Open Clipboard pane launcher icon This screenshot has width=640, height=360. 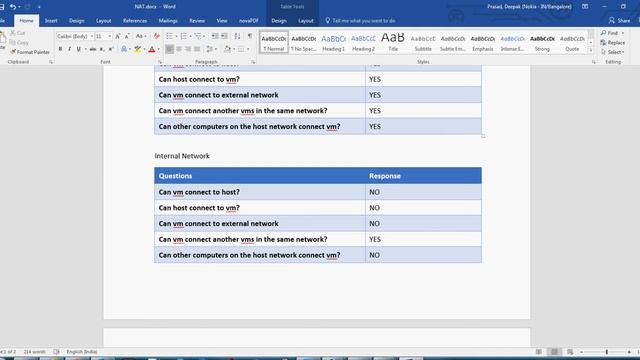[x=51, y=62]
